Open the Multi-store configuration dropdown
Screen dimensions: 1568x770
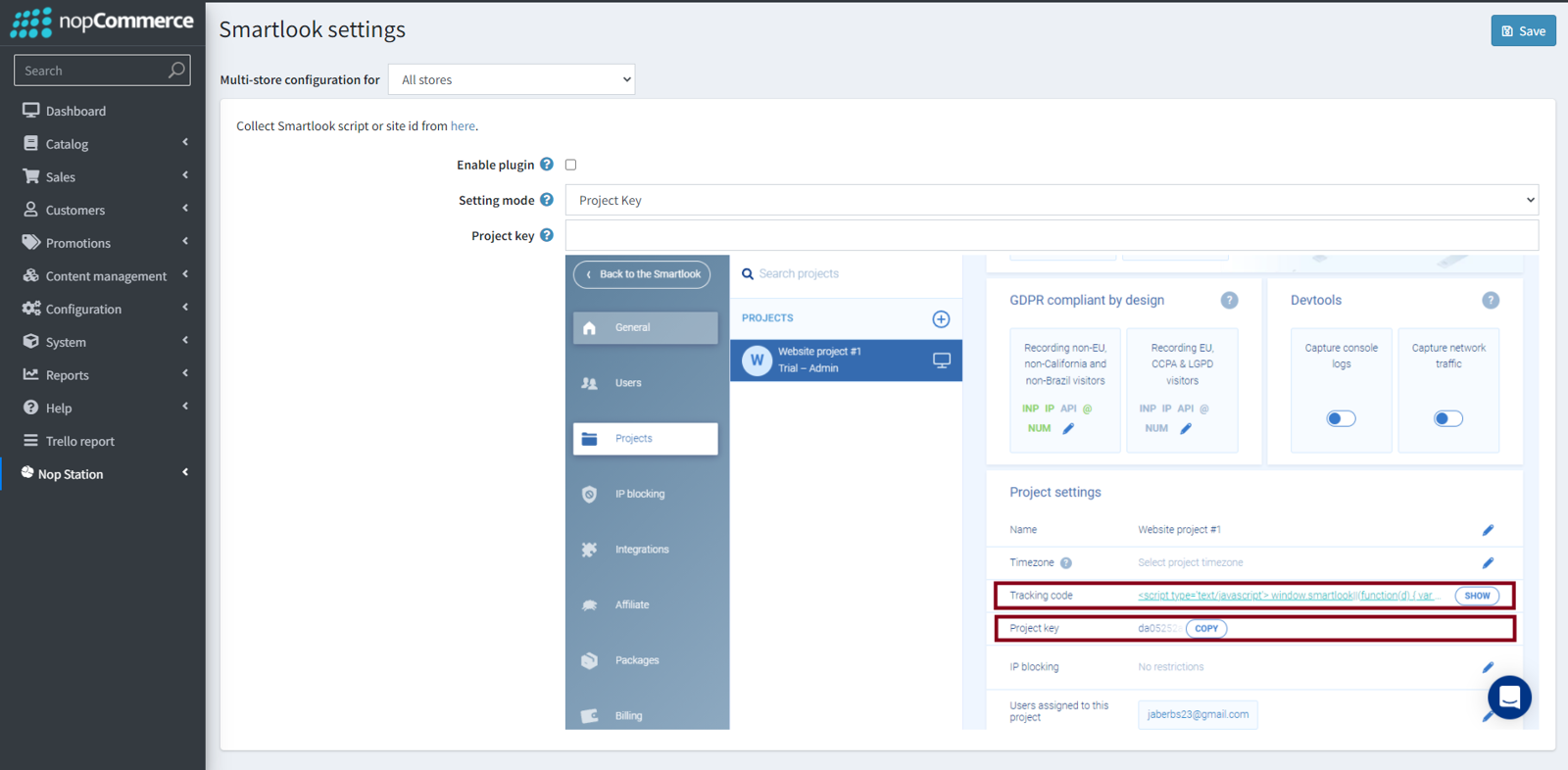click(512, 79)
